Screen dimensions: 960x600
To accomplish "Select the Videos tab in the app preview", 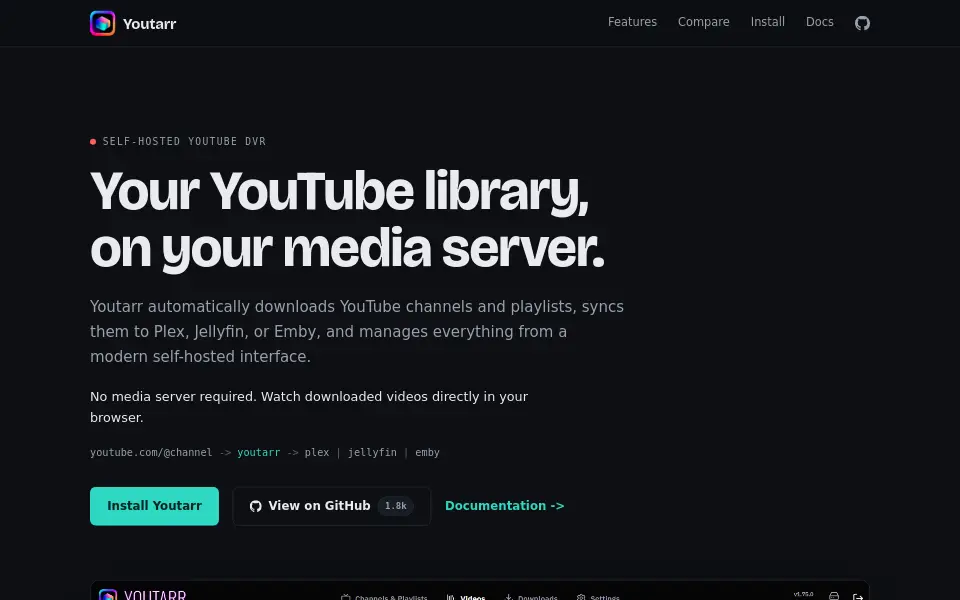I will [466, 597].
